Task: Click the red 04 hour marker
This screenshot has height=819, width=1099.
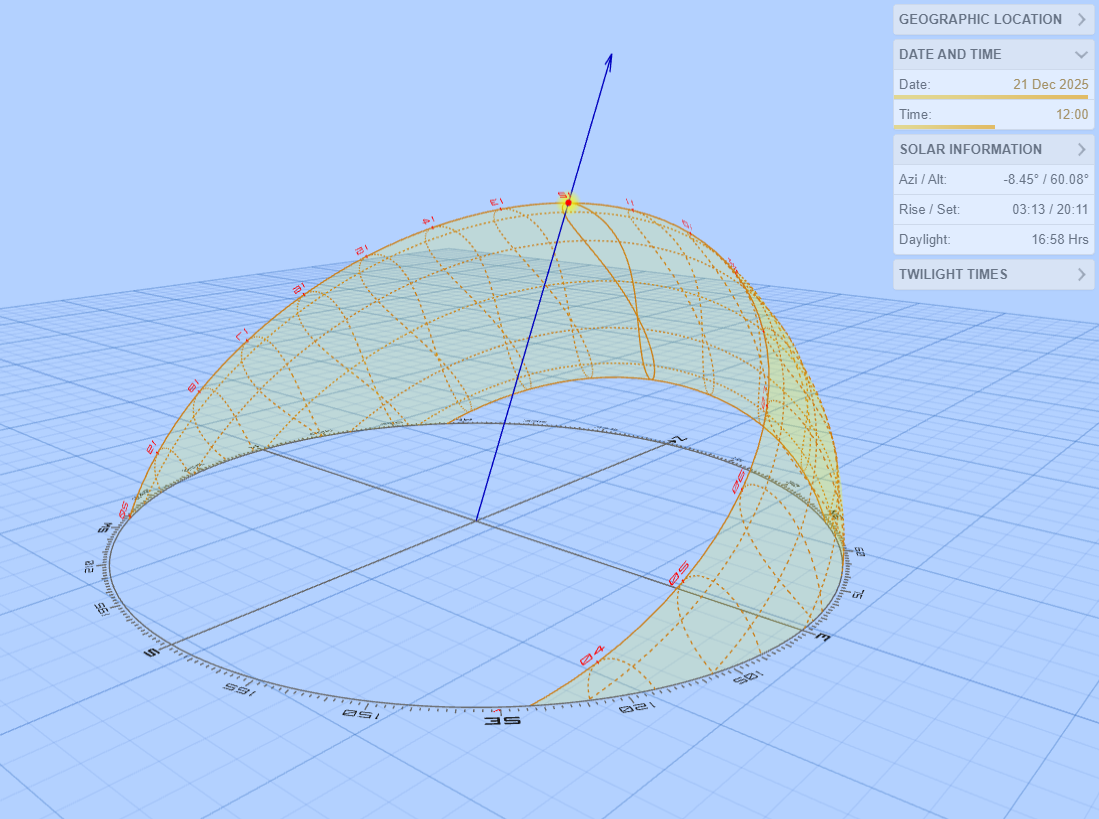Action: tap(592, 655)
